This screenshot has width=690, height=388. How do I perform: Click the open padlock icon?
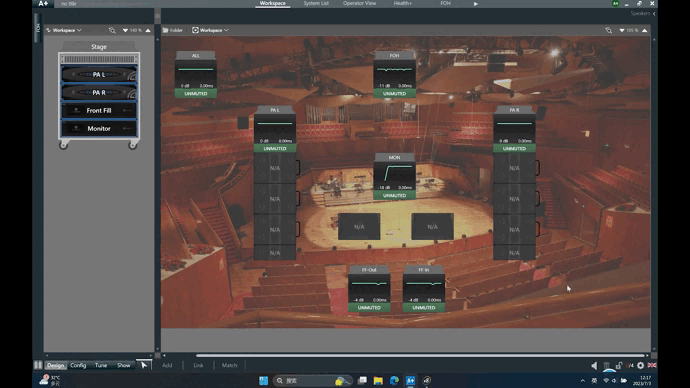619,365
